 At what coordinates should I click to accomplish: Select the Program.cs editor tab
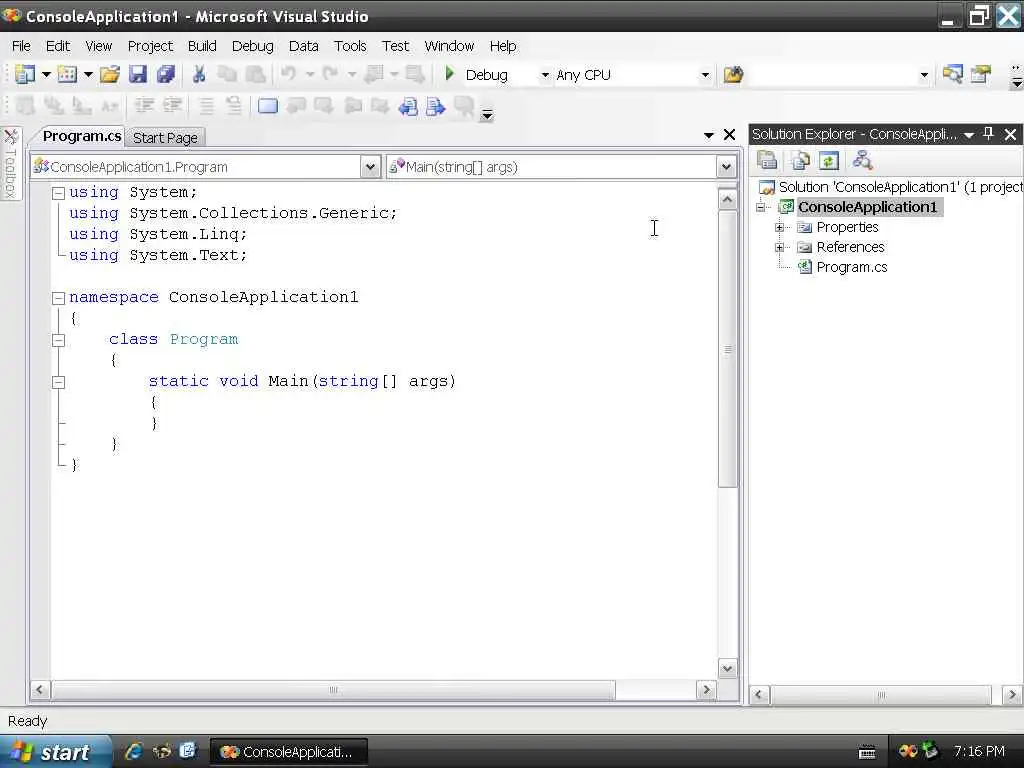point(82,136)
